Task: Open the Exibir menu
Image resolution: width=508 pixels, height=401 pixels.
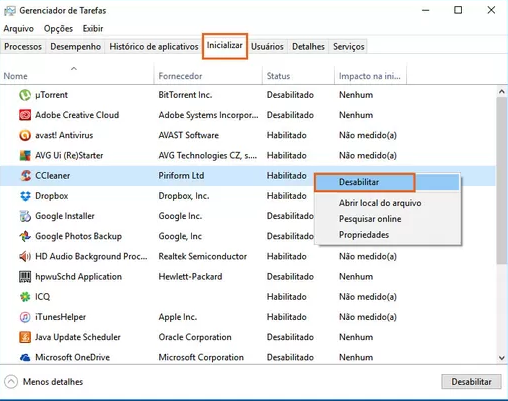Action: [x=93, y=29]
